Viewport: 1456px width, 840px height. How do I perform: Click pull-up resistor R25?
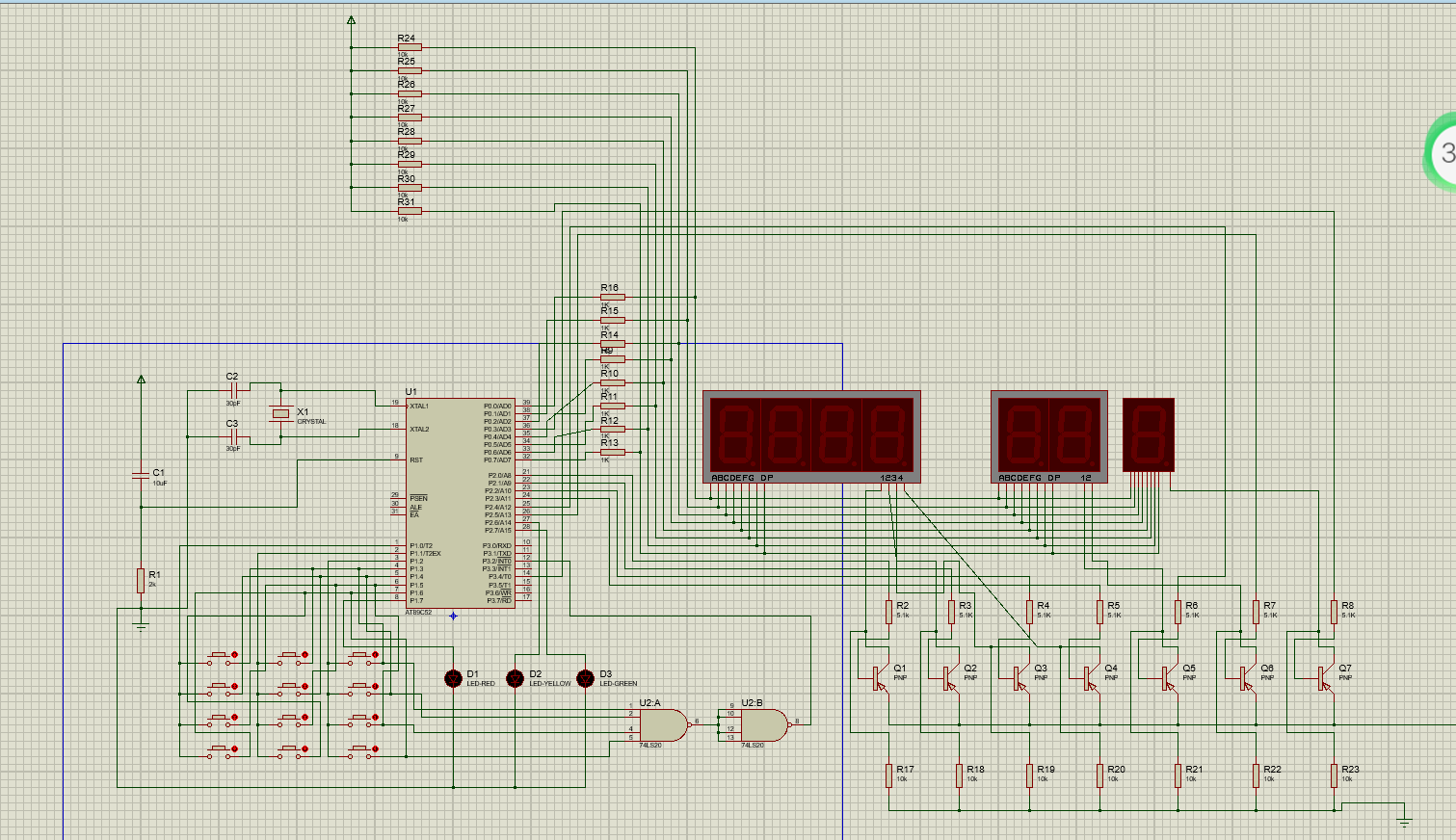tap(410, 70)
